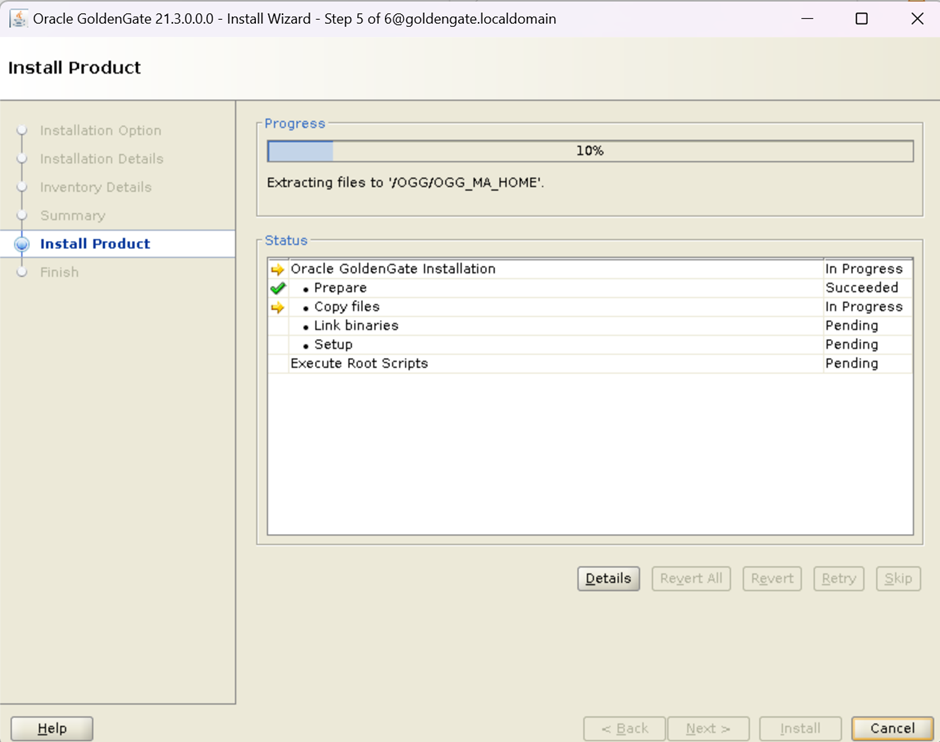Click the Install Product step bullet icon
This screenshot has width=940, height=742.
pyautogui.click(x=22, y=244)
